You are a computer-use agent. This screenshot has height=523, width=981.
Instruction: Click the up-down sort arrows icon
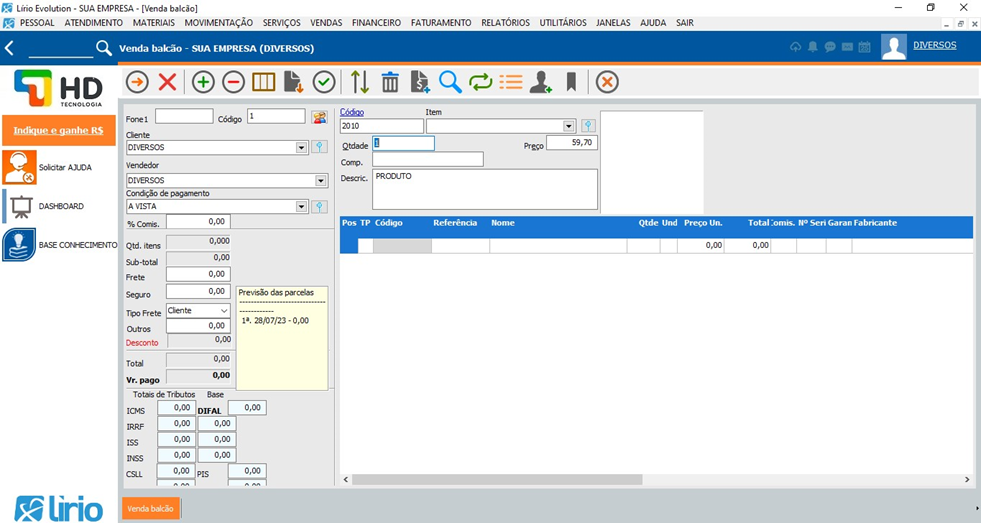pos(360,82)
